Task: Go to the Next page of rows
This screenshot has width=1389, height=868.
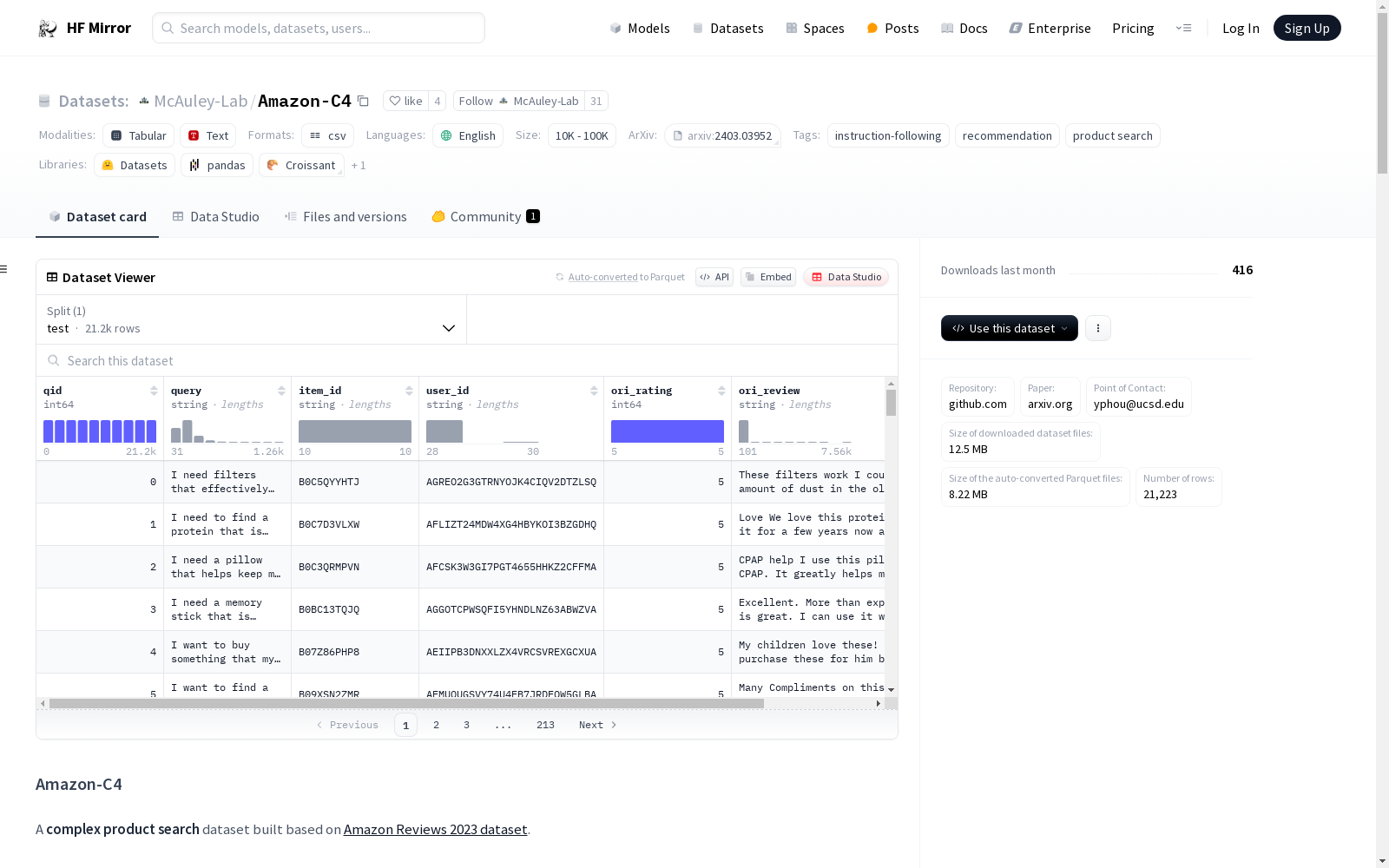Action: click(x=597, y=725)
